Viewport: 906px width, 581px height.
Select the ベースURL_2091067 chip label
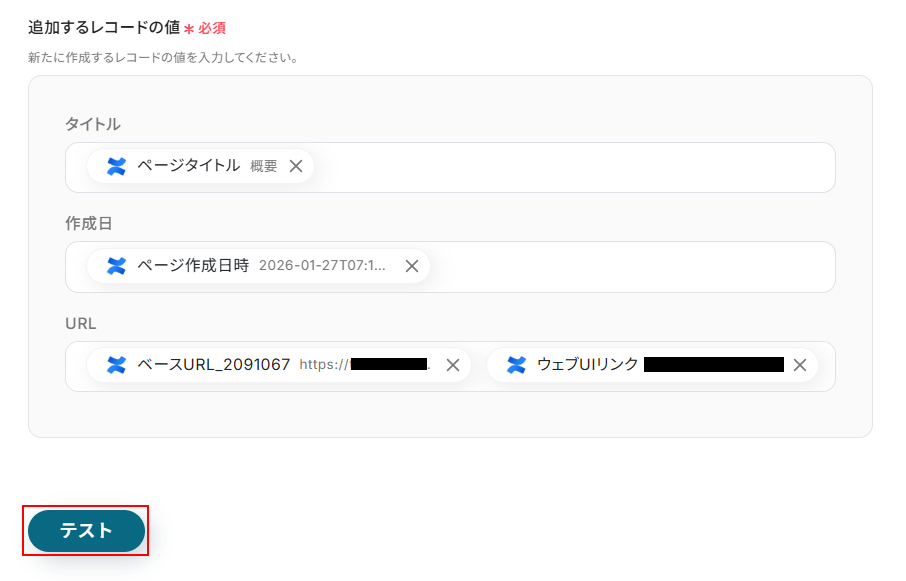(213, 365)
